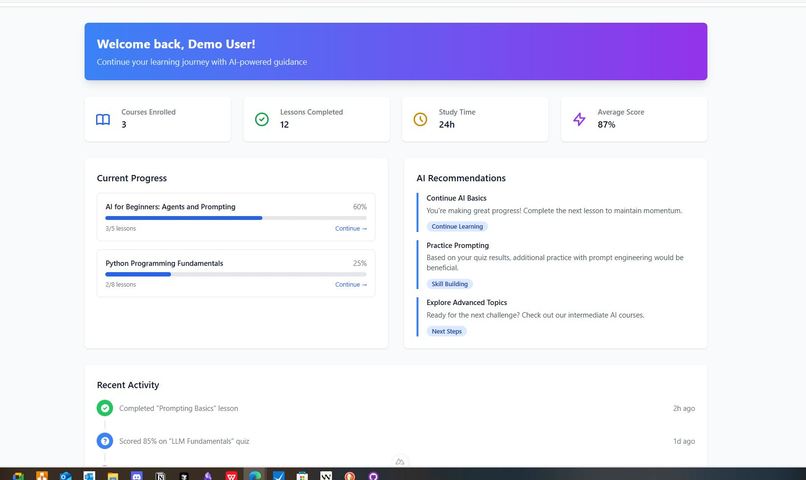Select the Explore Advanced Topics recommendation
Screen dimensions: 806x480
555,317
